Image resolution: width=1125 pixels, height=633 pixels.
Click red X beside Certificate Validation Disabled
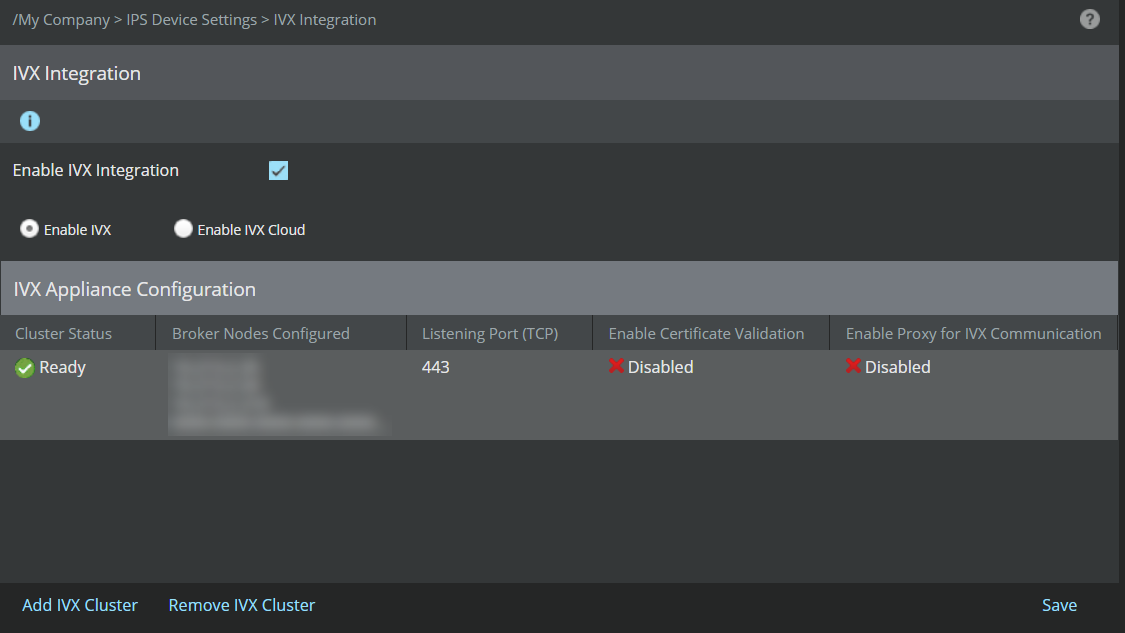point(616,366)
